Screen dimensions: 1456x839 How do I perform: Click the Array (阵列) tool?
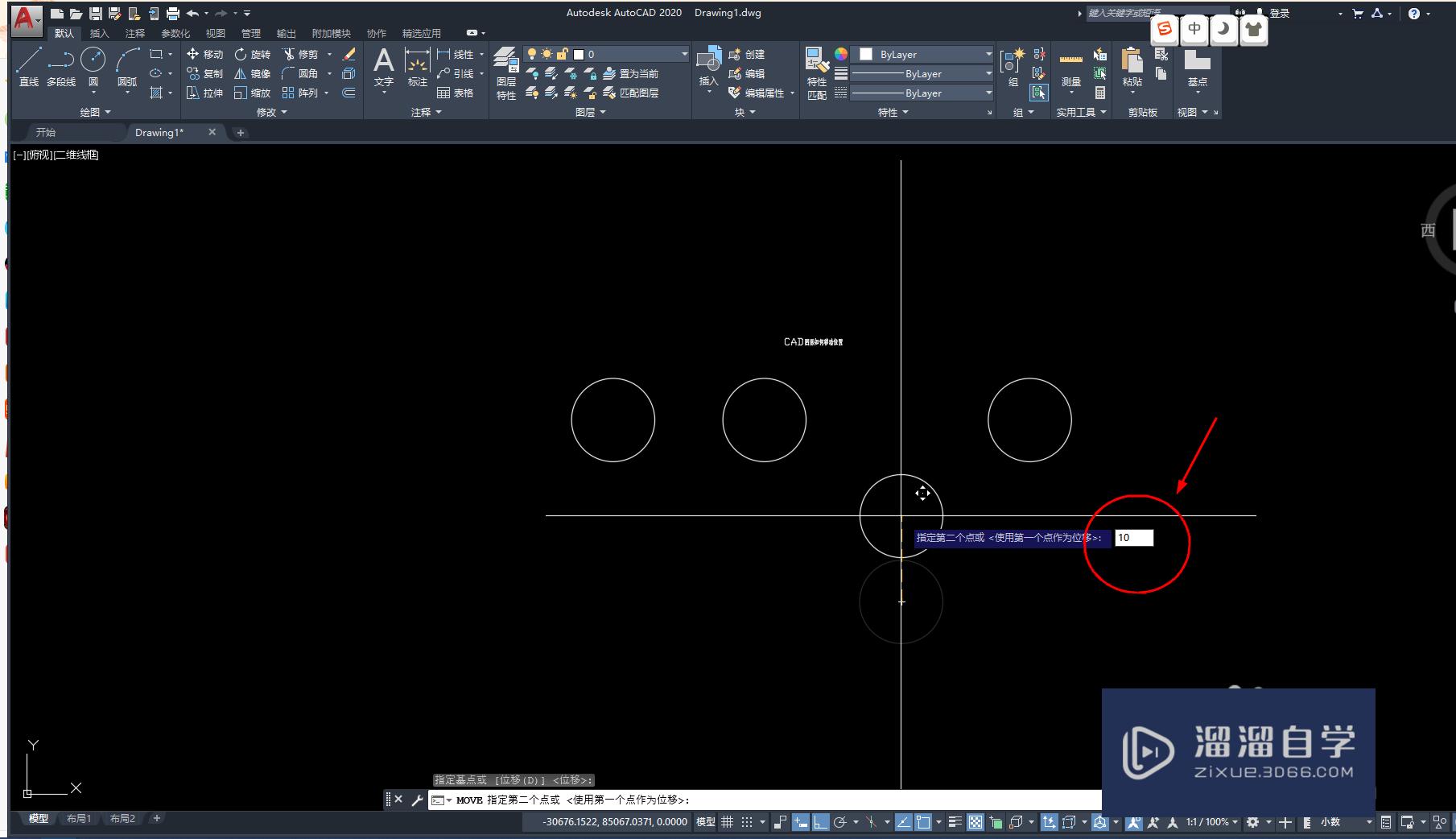coord(299,93)
